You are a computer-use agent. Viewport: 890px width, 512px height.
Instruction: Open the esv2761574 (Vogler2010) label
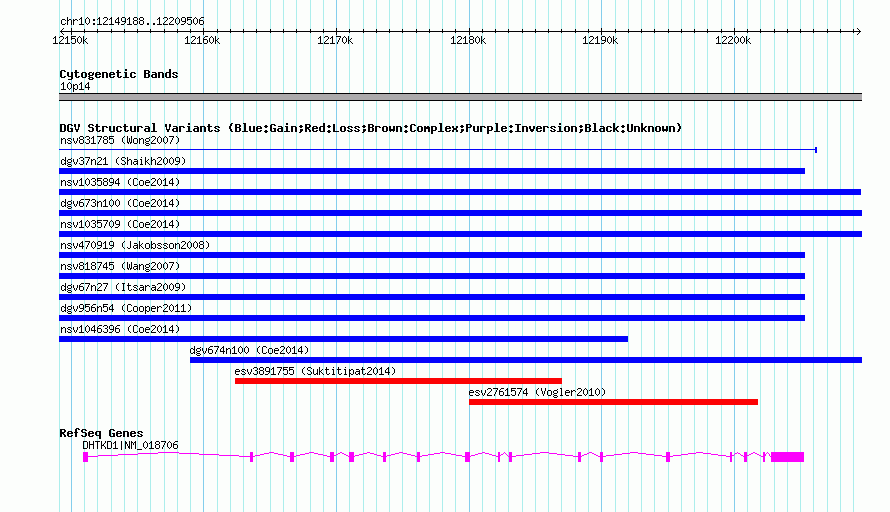click(537, 392)
